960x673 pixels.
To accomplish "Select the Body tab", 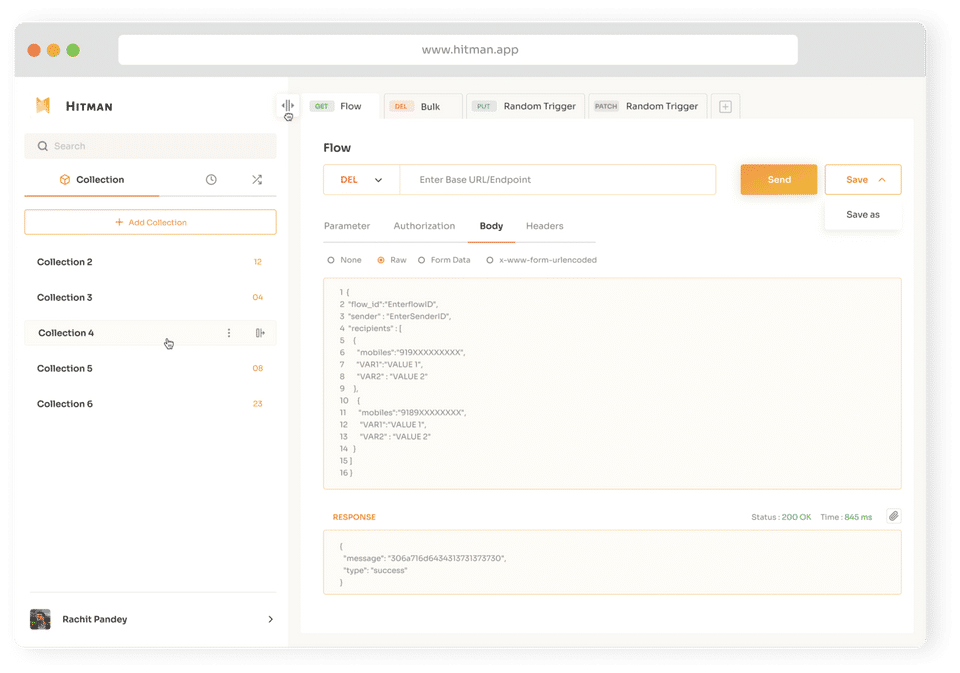I will [x=491, y=226].
